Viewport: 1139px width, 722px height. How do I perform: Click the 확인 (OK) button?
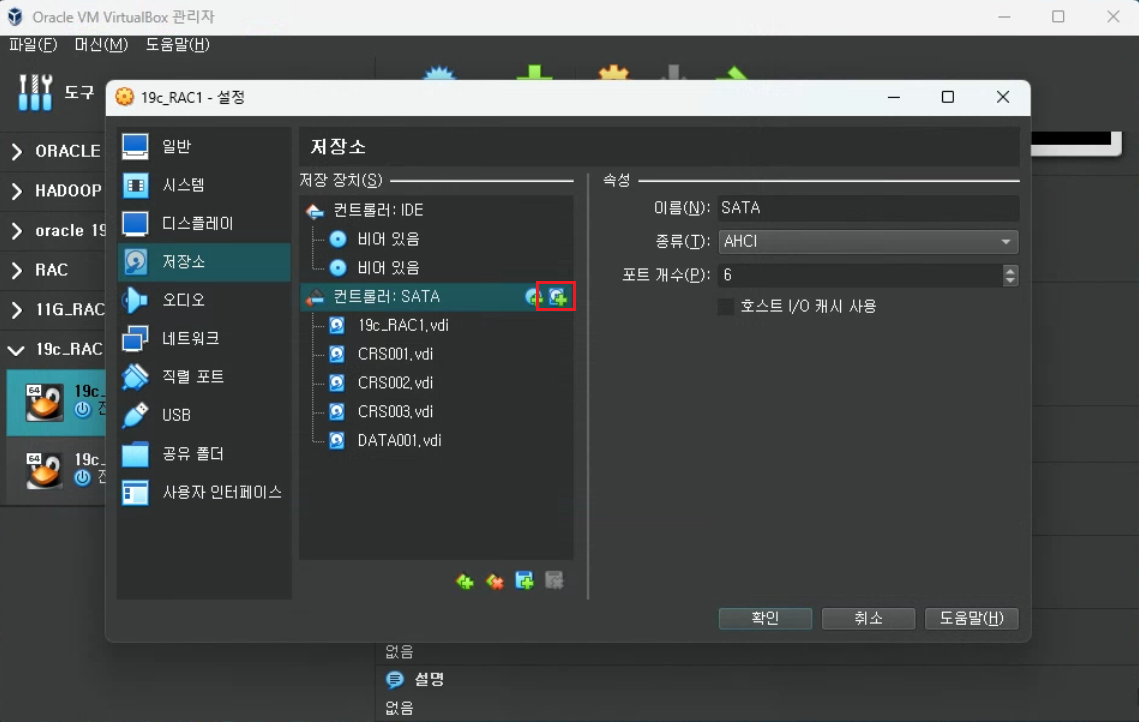(765, 618)
